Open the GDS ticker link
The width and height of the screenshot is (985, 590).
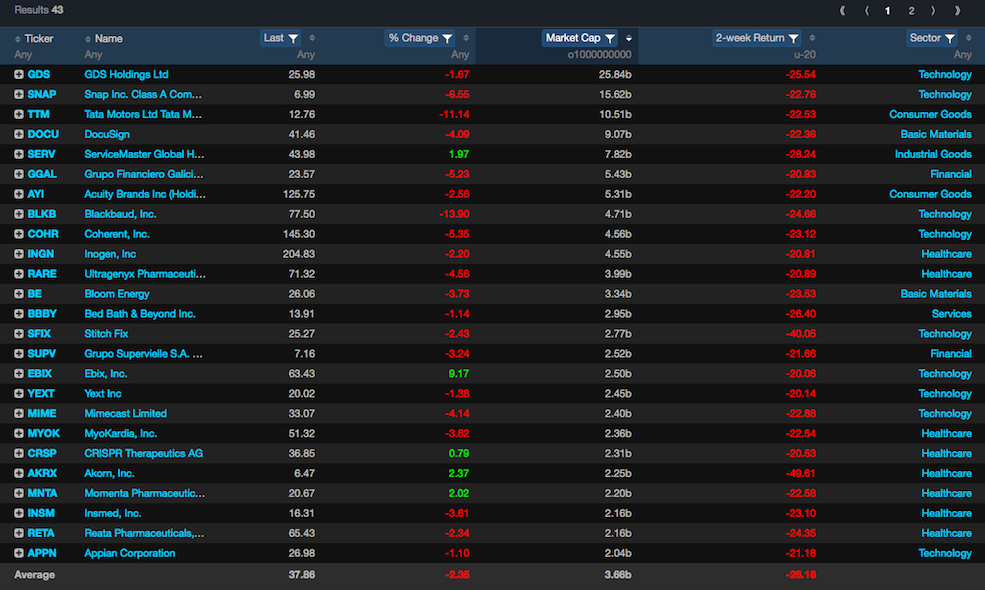39,74
